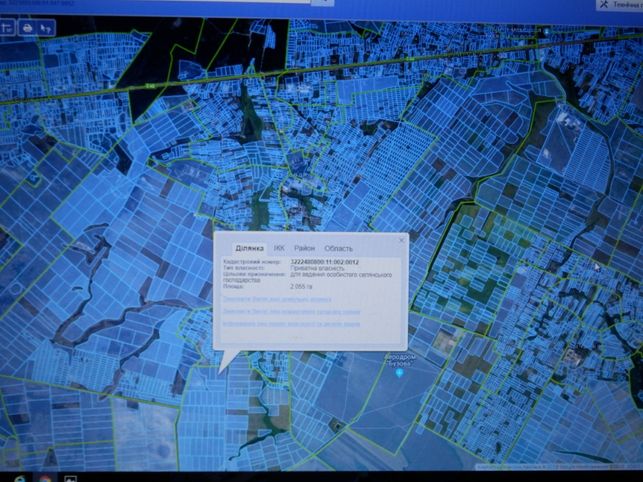Open Google Chrome from the taskbar
The width and height of the screenshot is (643, 482).
(x=46, y=479)
